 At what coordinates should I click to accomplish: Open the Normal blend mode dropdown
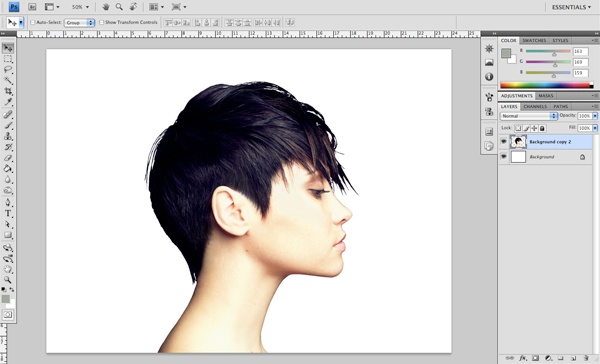pyautogui.click(x=528, y=116)
